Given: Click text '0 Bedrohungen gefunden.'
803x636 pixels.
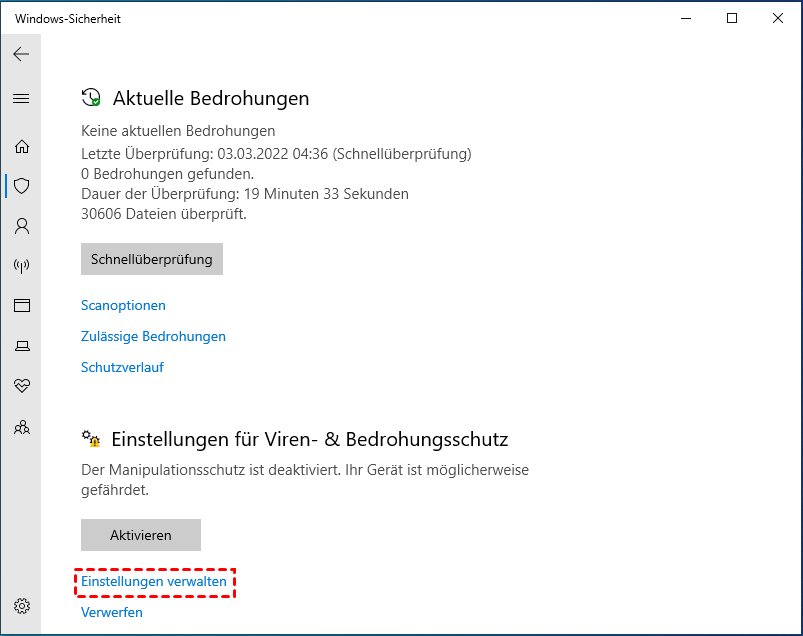Looking at the screenshot, I should point(167,174).
